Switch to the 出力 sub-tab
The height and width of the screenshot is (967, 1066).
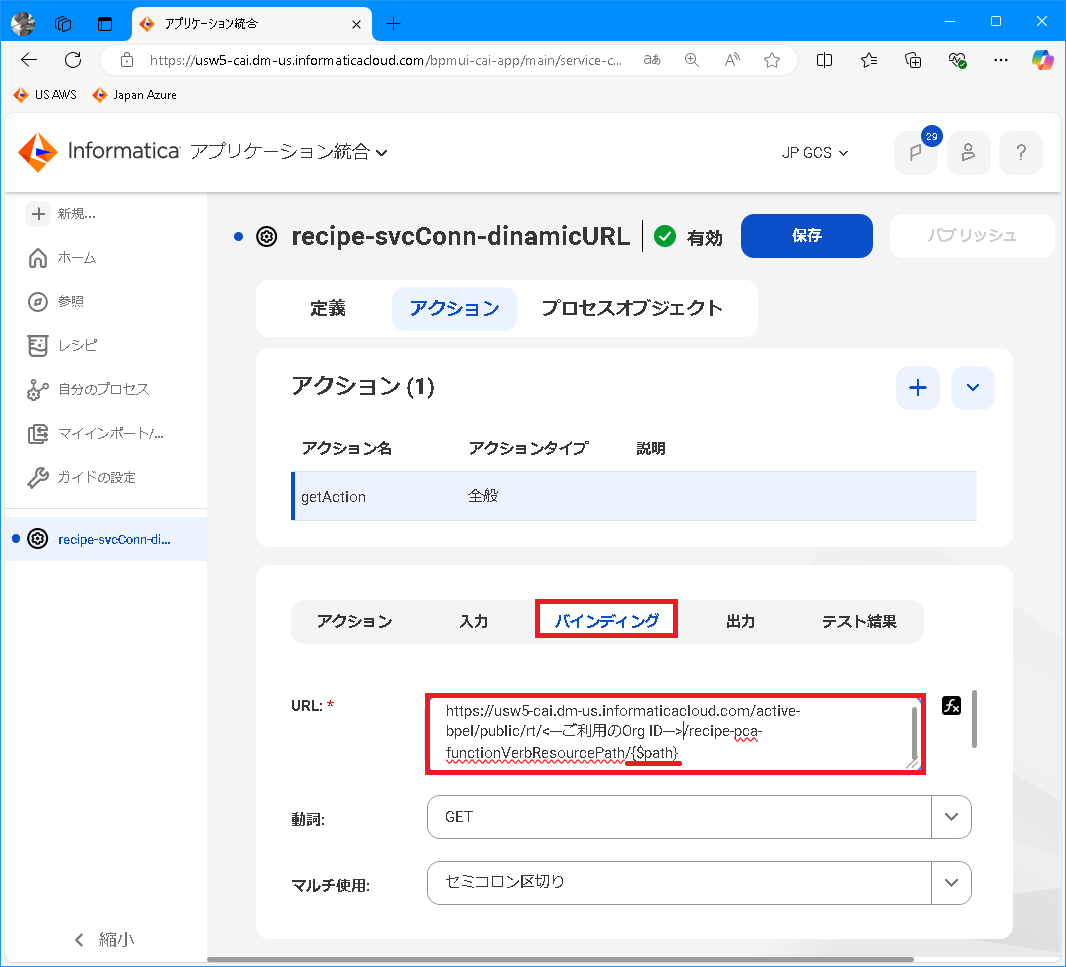[740, 622]
